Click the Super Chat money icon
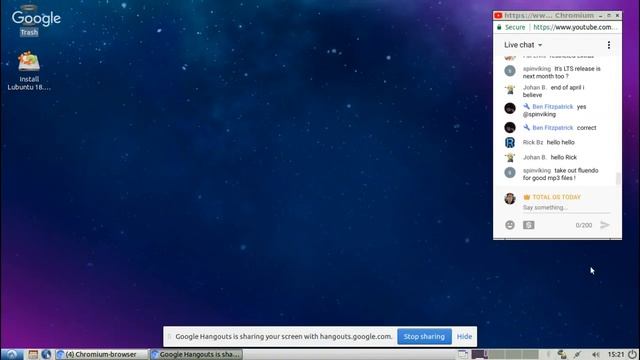This screenshot has height=360, width=640. [x=529, y=225]
